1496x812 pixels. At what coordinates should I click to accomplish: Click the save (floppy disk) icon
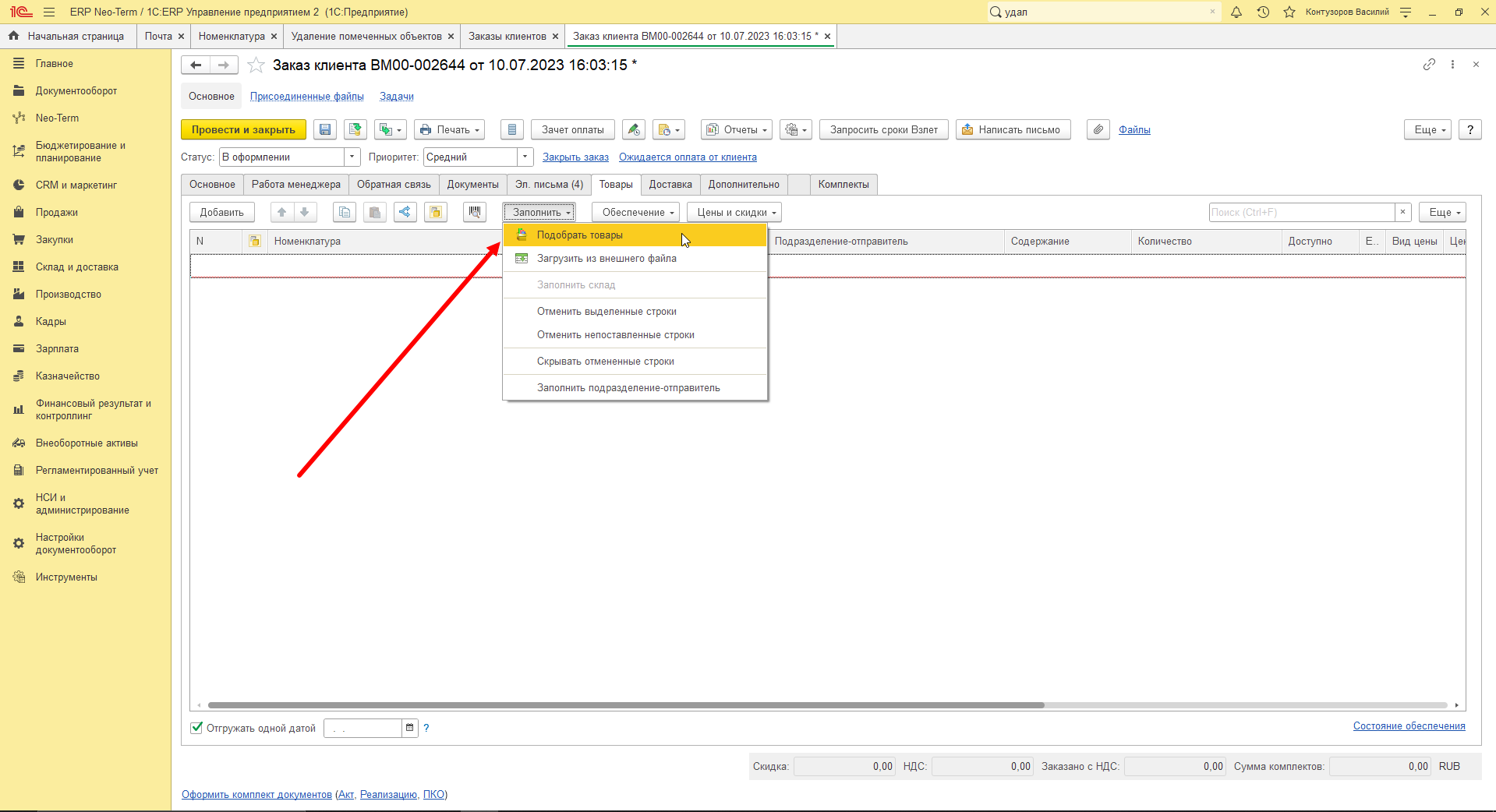click(325, 130)
